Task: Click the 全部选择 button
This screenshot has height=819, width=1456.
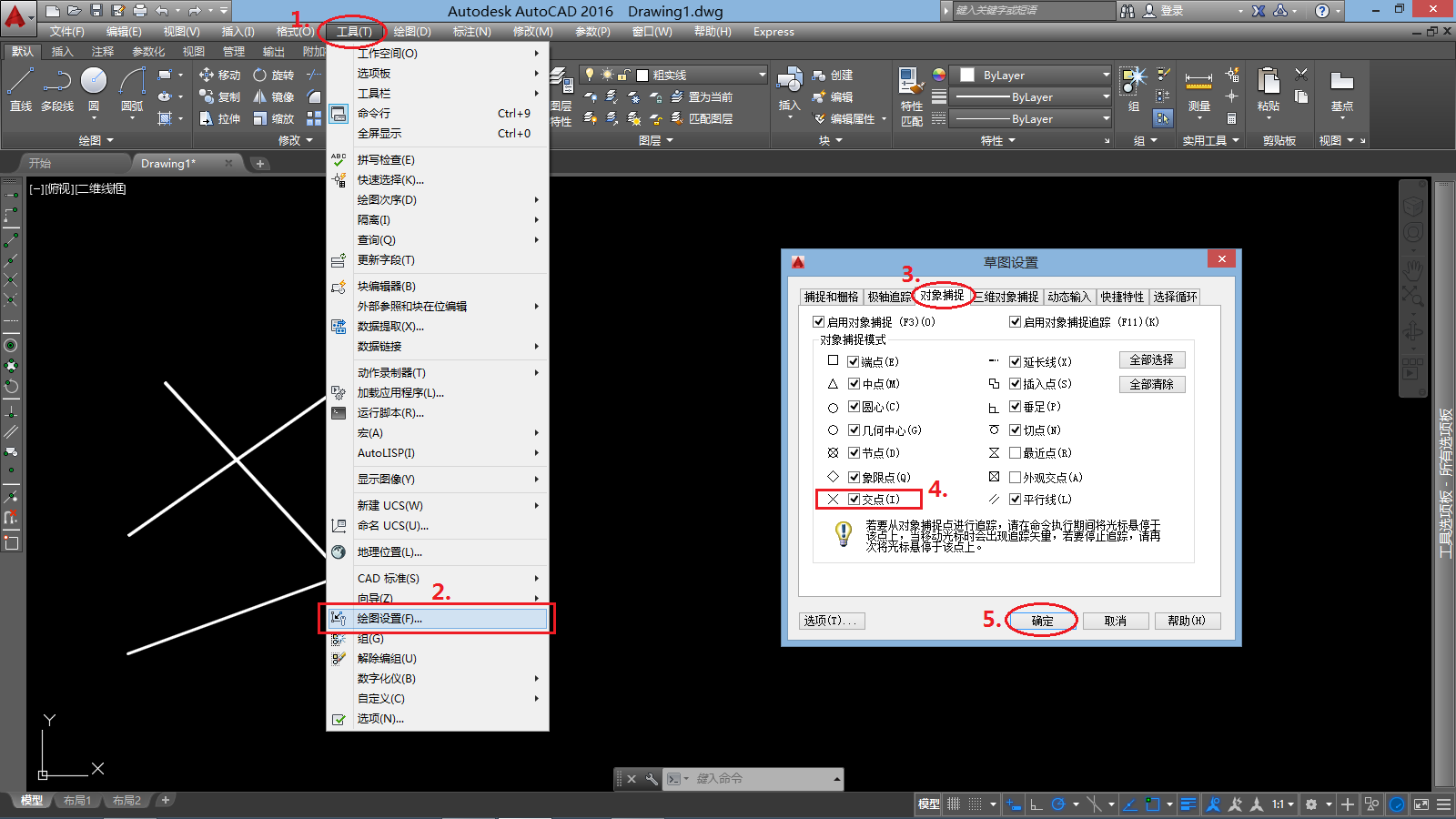Action: point(1152,360)
